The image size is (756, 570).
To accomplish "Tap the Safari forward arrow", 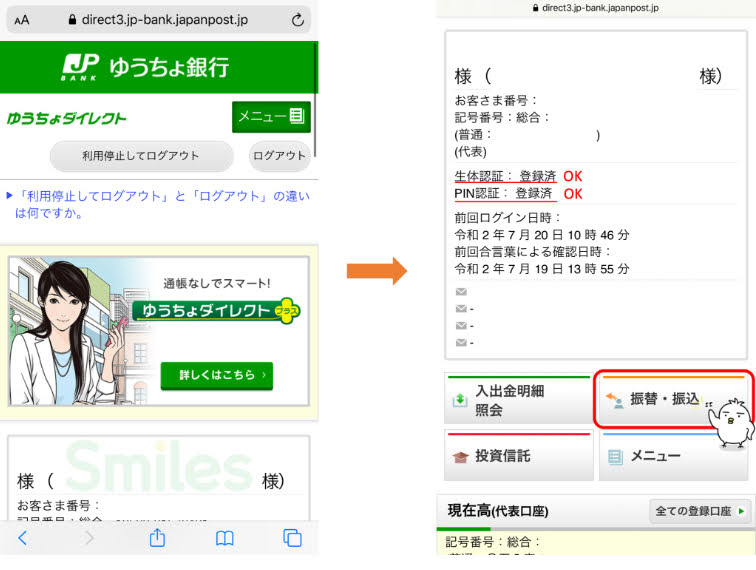I will tap(89, 538).
